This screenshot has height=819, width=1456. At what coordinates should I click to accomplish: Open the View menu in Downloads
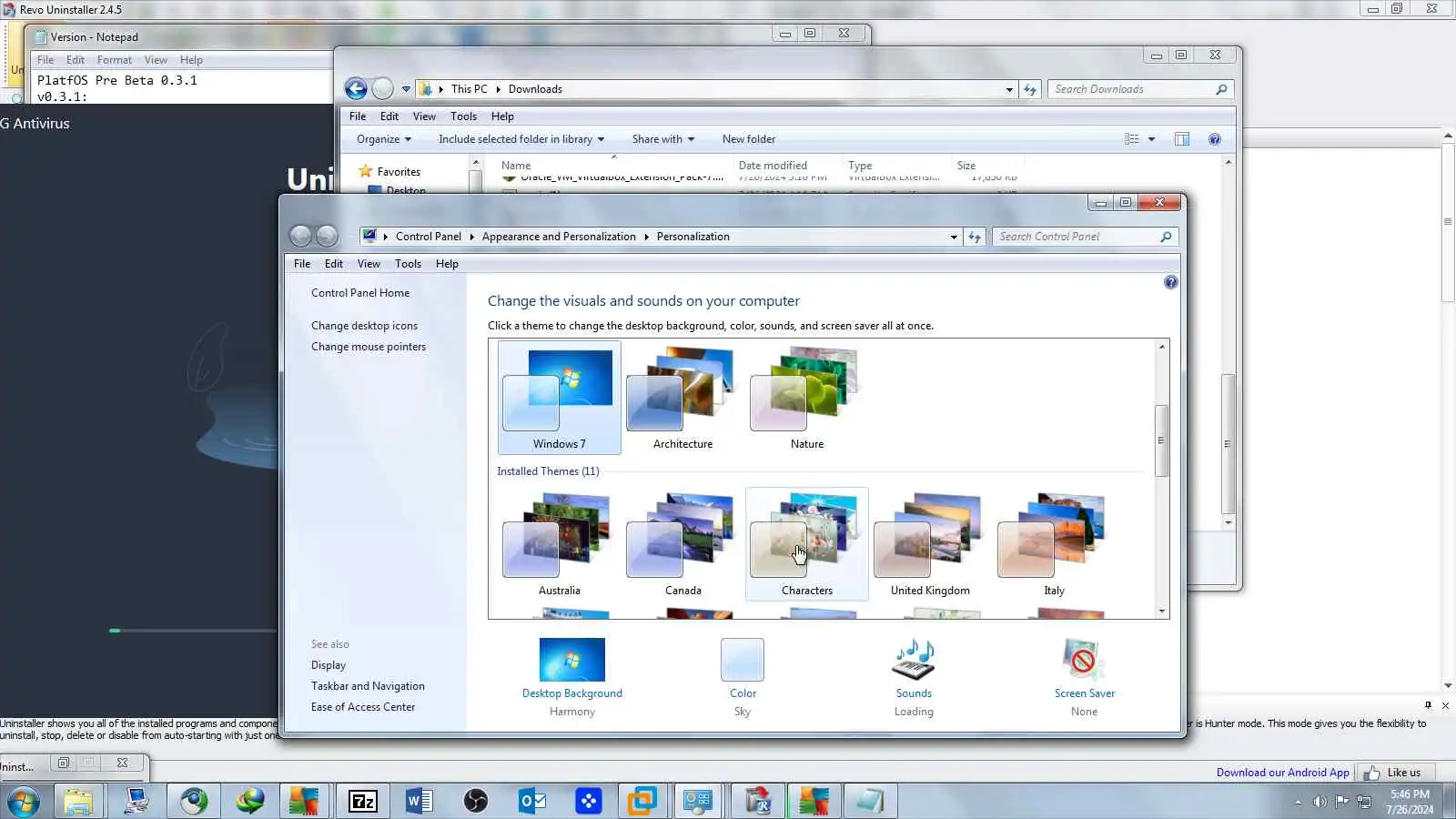click(424, 116)
